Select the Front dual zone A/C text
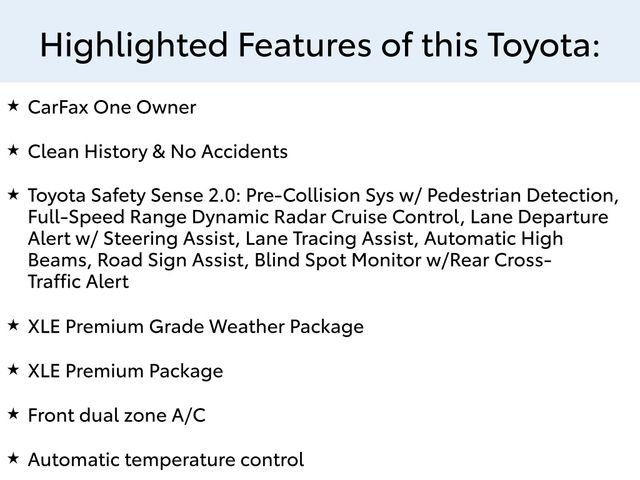The height and width of the screenshot is (480, 640). click(x=117, y=415)
